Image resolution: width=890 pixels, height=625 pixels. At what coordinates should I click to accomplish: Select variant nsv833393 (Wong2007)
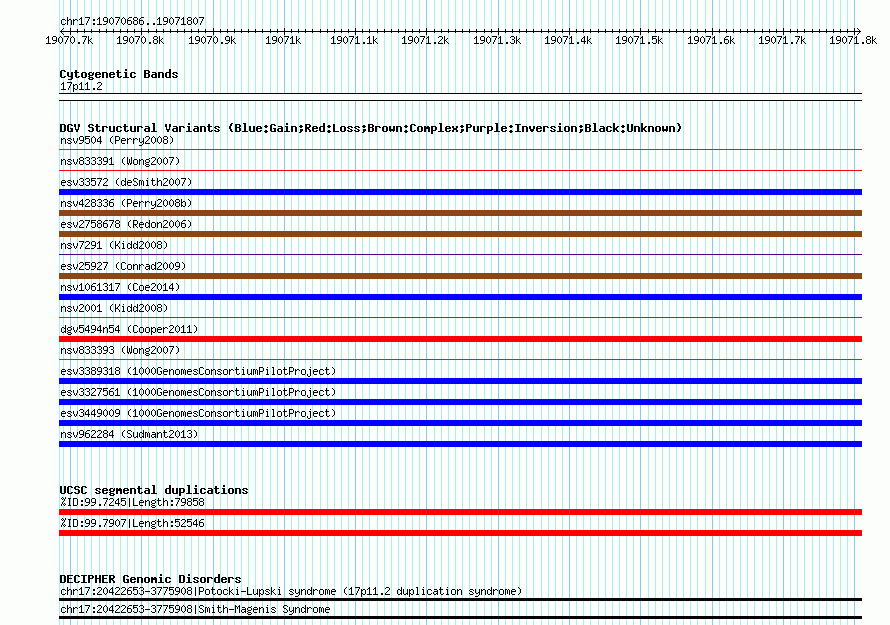pyautogui.click(x=120, y=350)
